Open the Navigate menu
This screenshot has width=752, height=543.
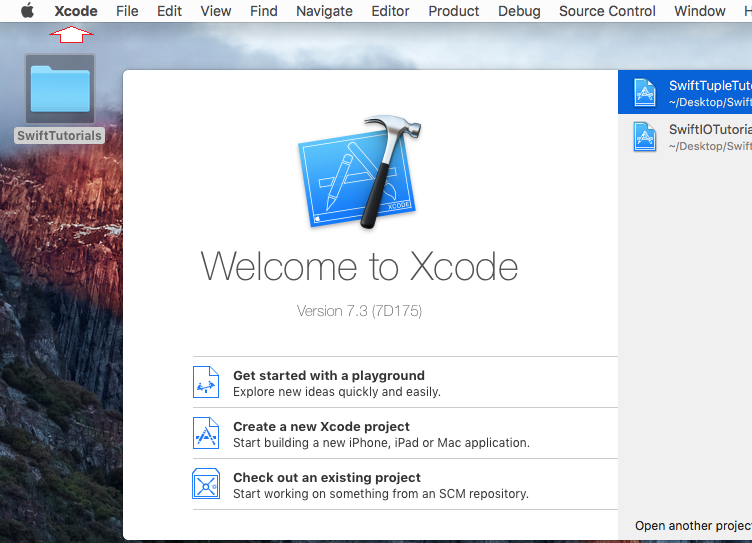324,11
